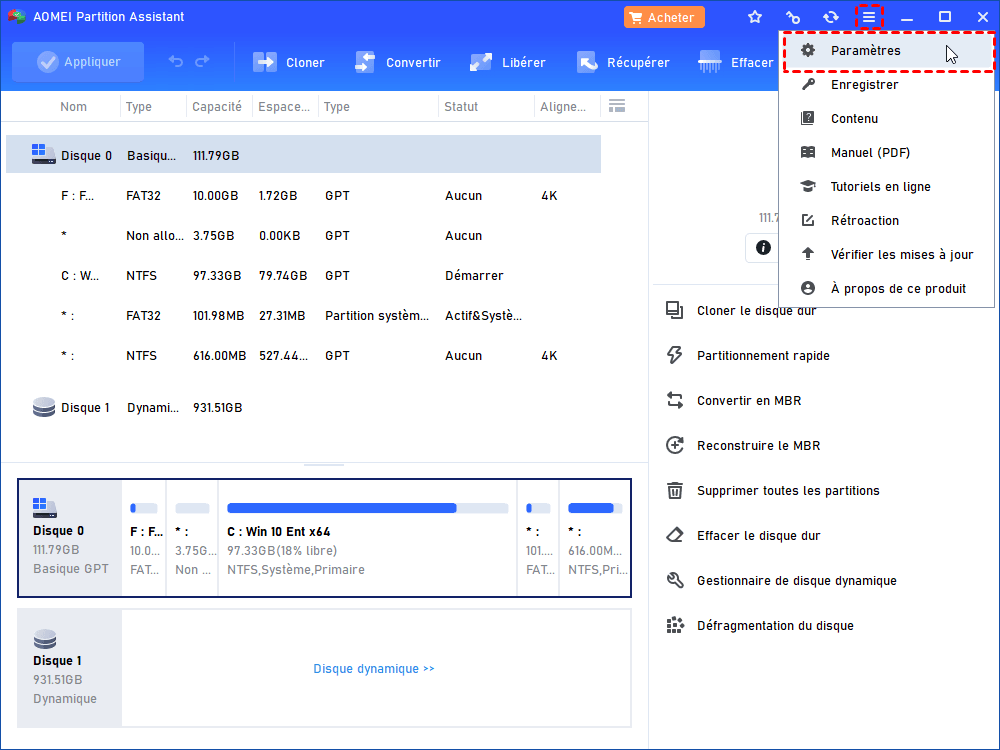Click the refresh arrows icon in title bar
1000x750 pixels.
coord(830,17)
